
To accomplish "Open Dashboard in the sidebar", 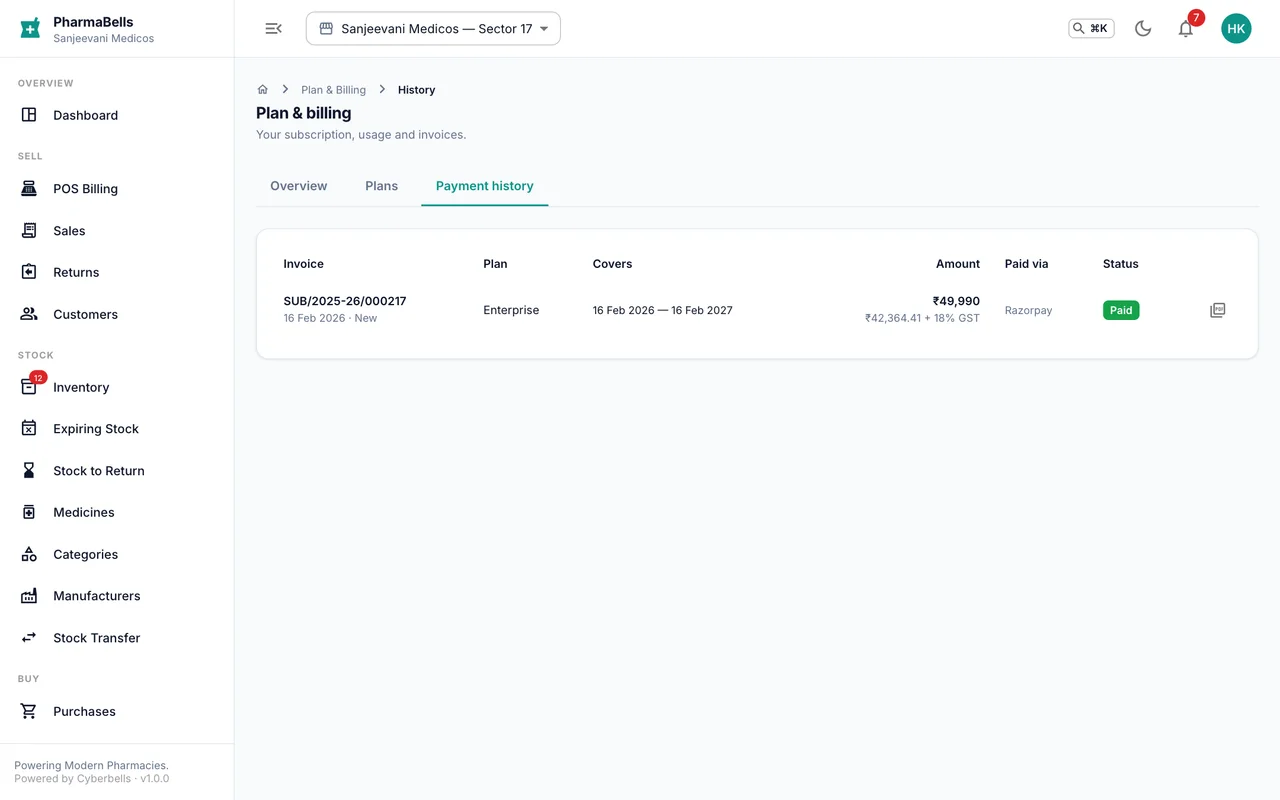I will click(117, 115).
